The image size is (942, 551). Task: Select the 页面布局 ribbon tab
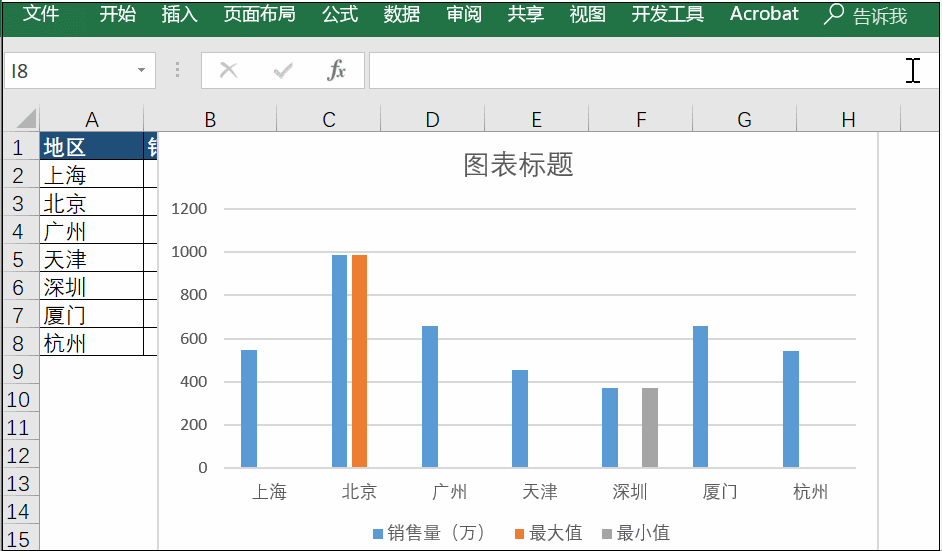(260, 14)
